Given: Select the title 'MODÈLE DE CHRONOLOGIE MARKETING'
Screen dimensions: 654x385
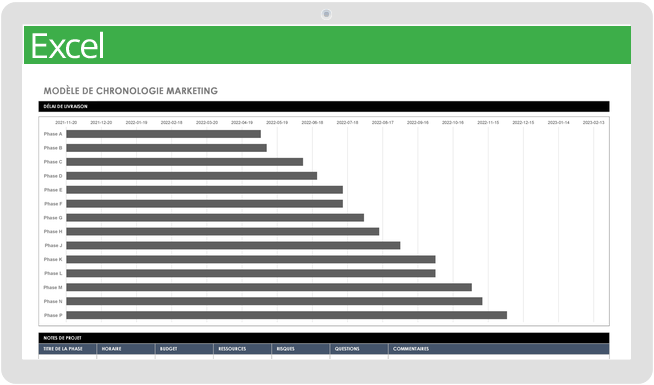Looking at the screenshot, I should (x=131, y=91).
